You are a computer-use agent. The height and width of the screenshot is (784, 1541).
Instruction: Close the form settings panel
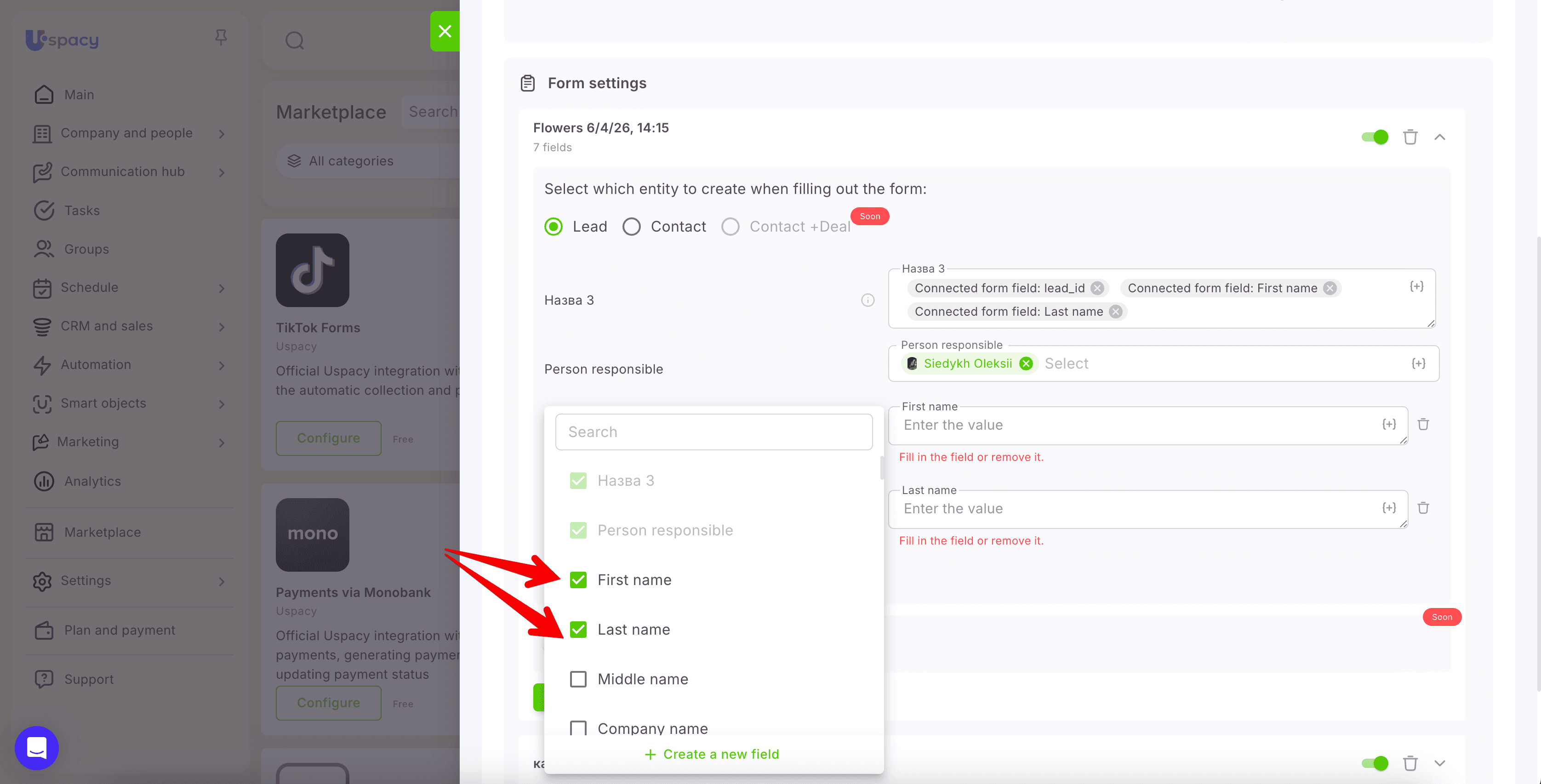[x=445, y=31]
